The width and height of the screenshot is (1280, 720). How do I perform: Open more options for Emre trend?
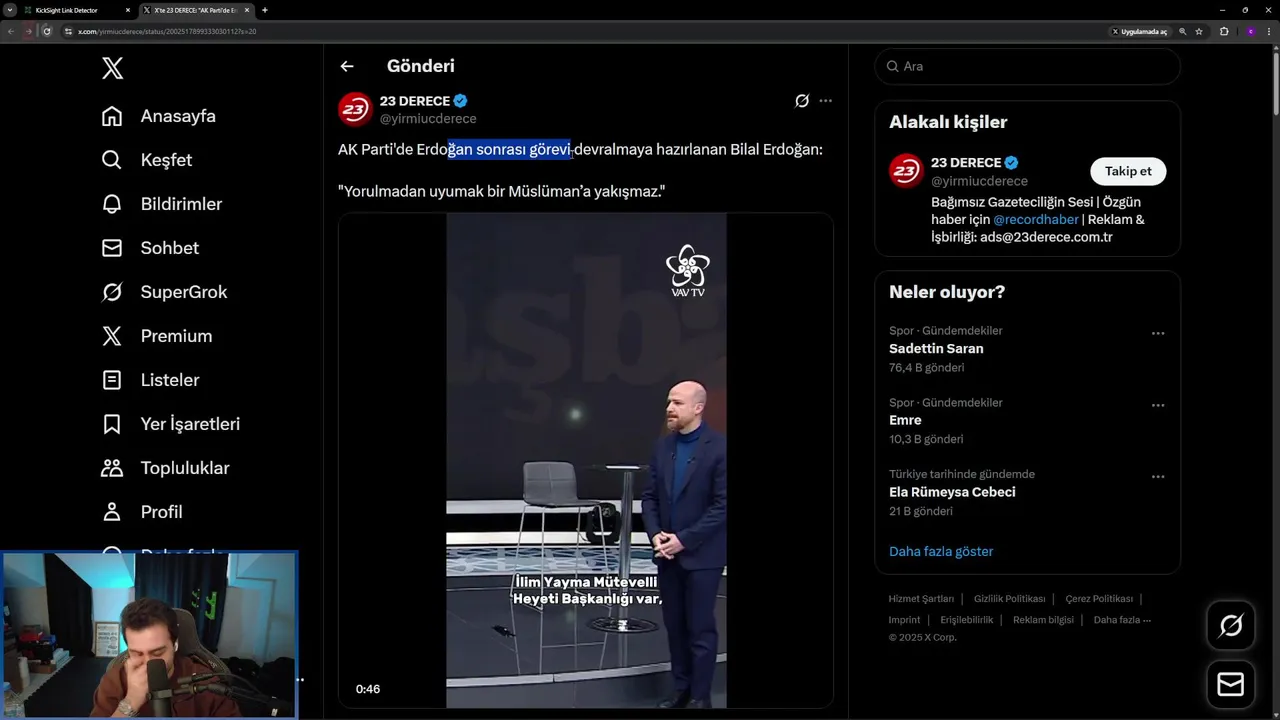[1158, 405]
